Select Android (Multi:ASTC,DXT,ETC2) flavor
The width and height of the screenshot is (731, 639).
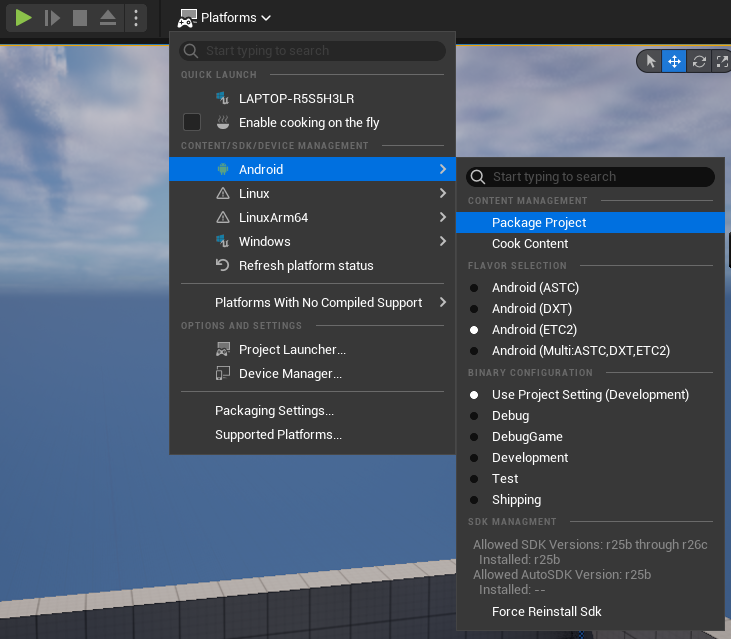[x=590, y=350]
